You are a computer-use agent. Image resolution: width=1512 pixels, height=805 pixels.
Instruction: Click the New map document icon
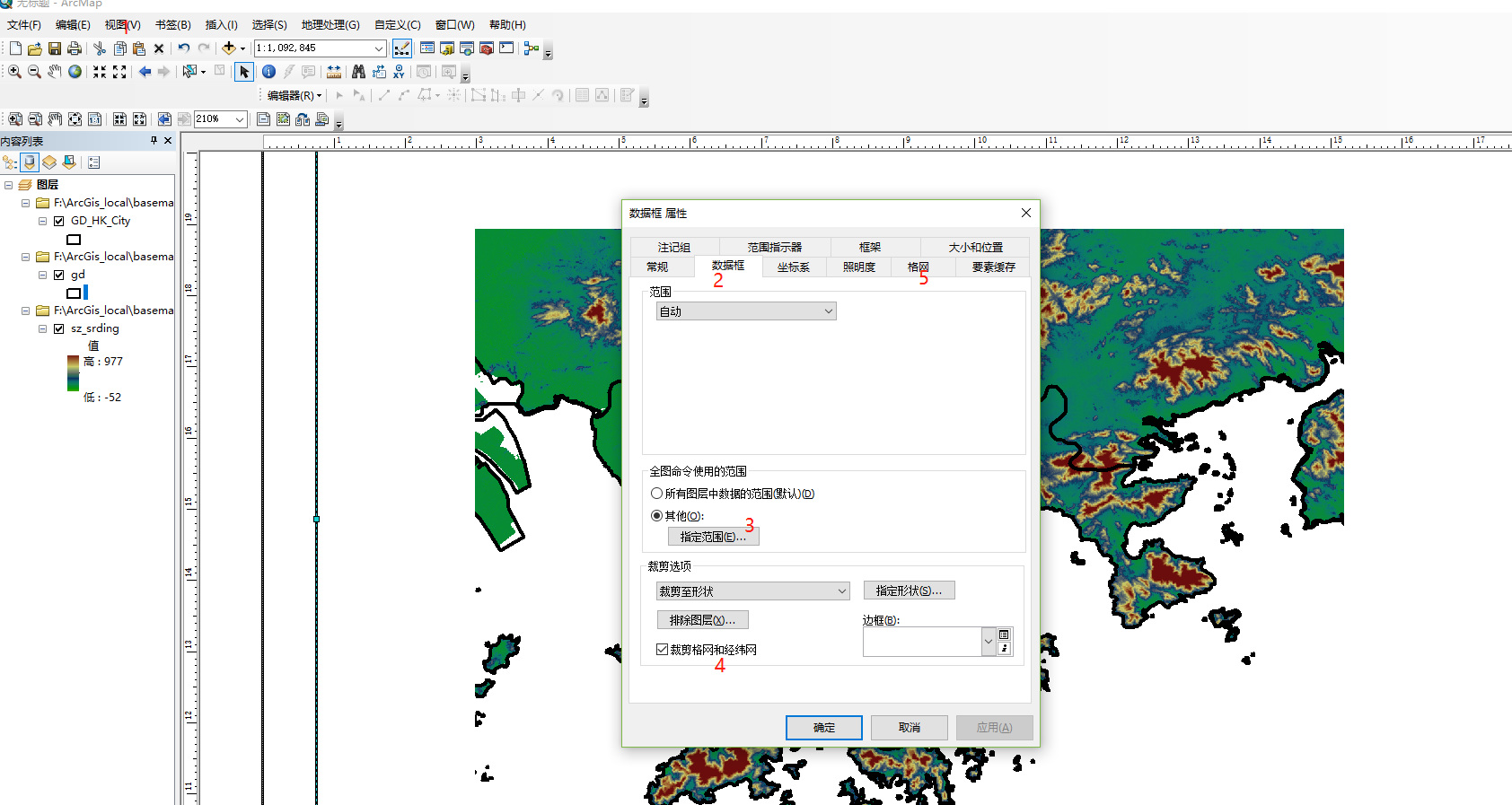click(15, 48)
